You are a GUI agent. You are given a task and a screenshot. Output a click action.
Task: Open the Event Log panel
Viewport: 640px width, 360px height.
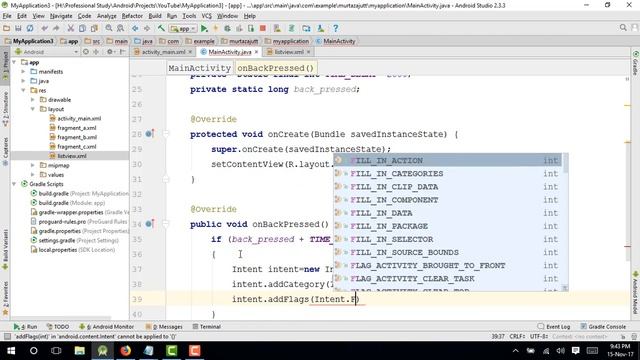pyautogui.click(x=553, y=327)
